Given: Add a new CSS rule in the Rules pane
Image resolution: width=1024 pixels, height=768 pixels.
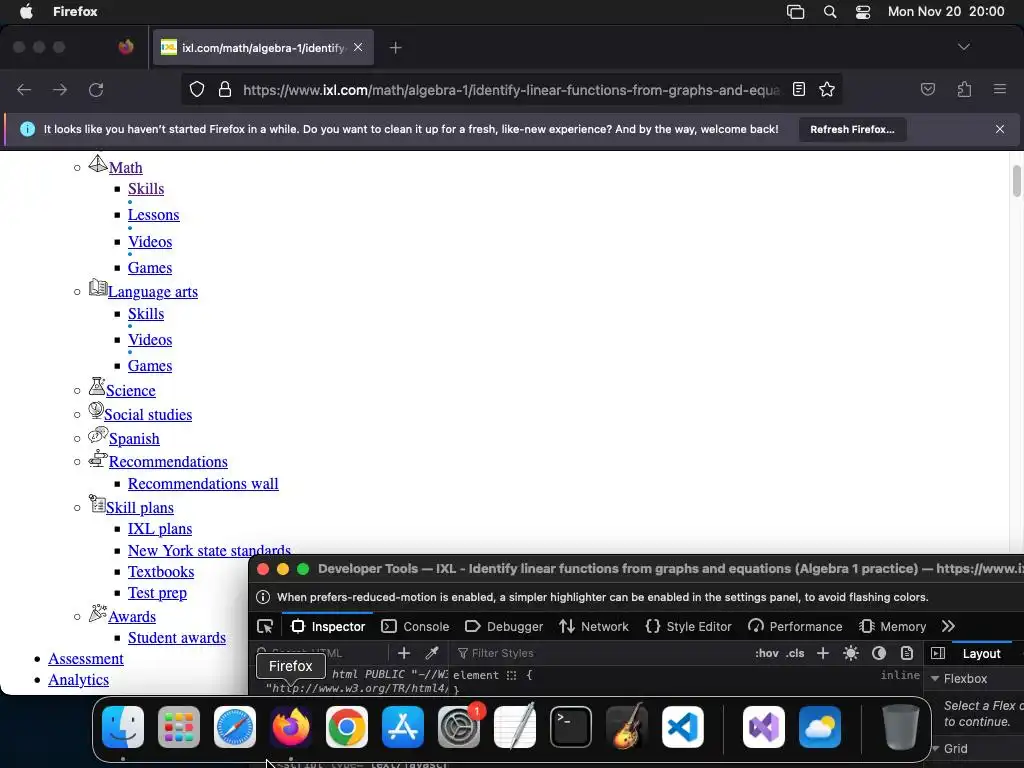Looking at the screenshot, I should [823, 653].
